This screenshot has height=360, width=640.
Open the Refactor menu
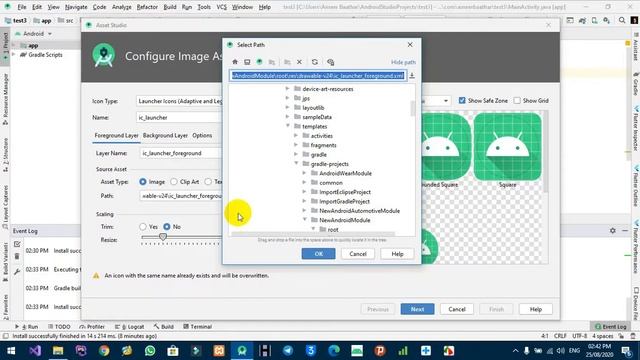pyautogui.click(x=147, y=7)
